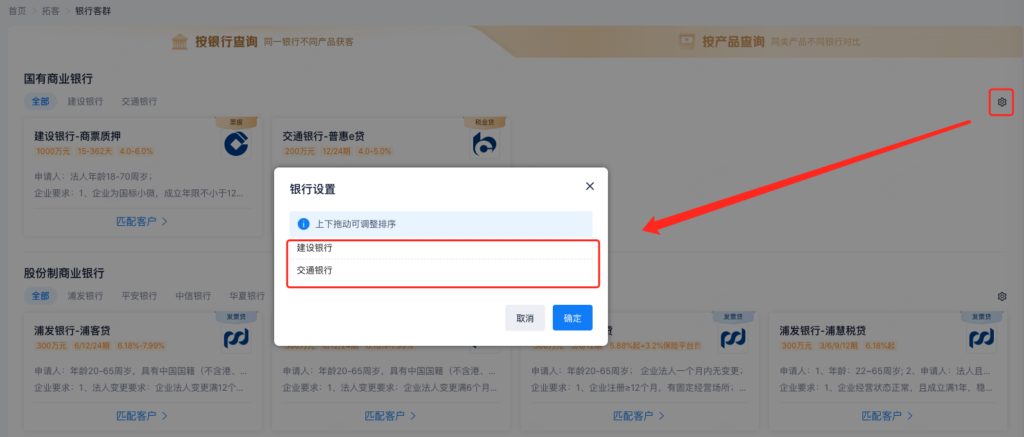Image resolution: width=1024 pixels, height=437 pixels.
Task: Filter state-owned banks by 交通银行
Action: tap(139, 102)
